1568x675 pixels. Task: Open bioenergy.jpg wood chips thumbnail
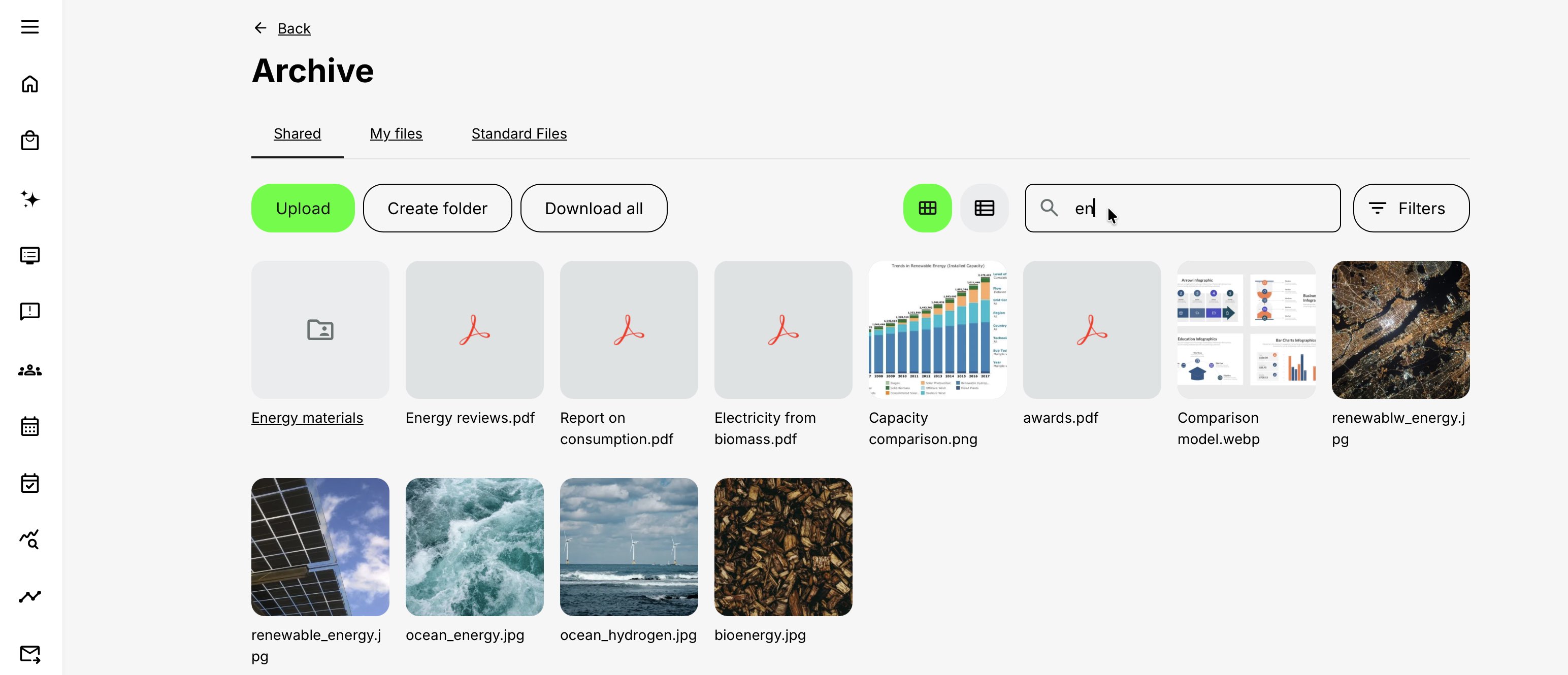click(x=783, y=547)
